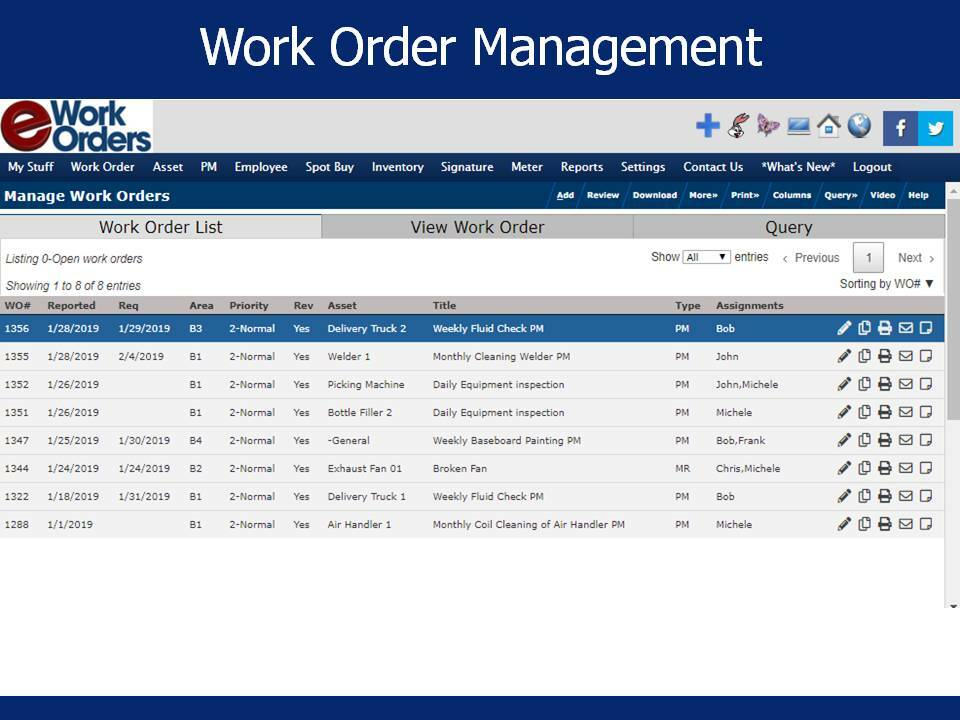Open the Reports menu

click(582, 167)
